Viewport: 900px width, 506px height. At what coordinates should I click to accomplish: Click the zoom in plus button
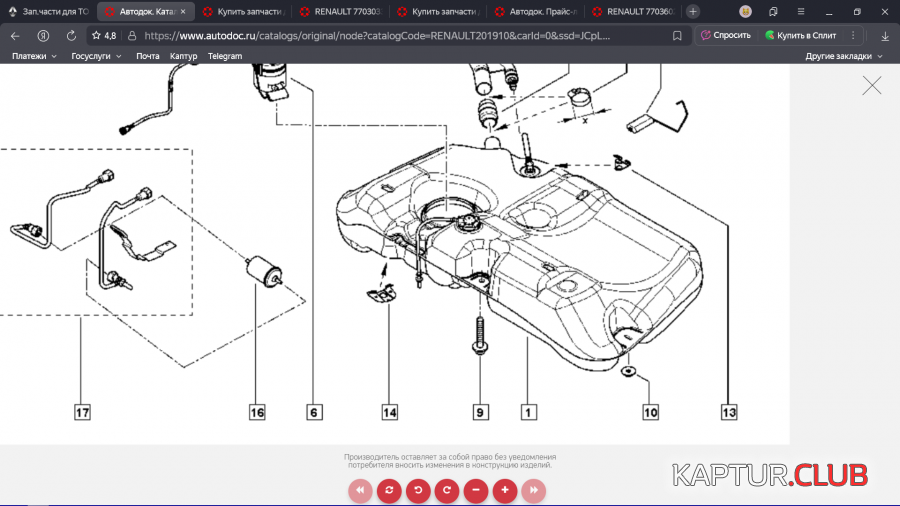(x=505, y=491)
